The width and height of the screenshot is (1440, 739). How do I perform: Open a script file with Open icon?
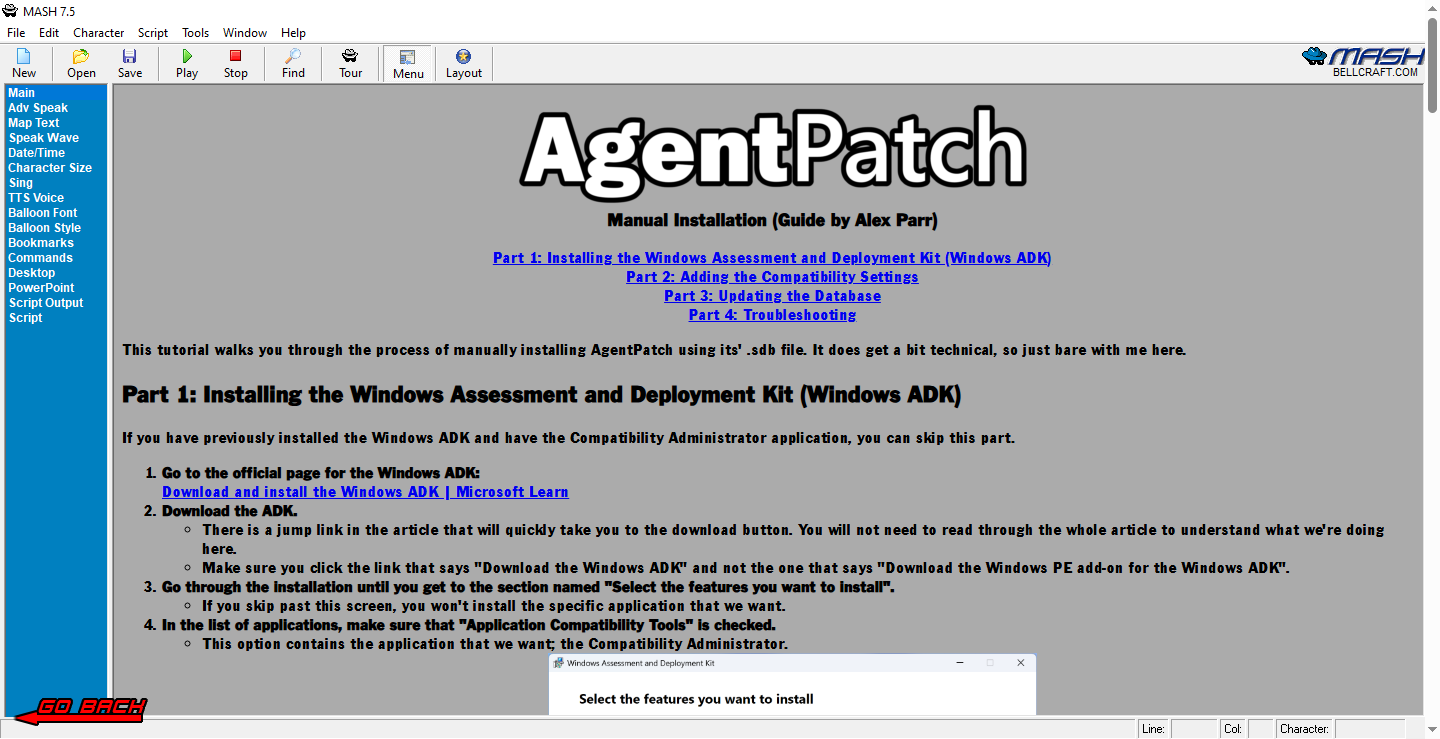[x=81, y=63]
